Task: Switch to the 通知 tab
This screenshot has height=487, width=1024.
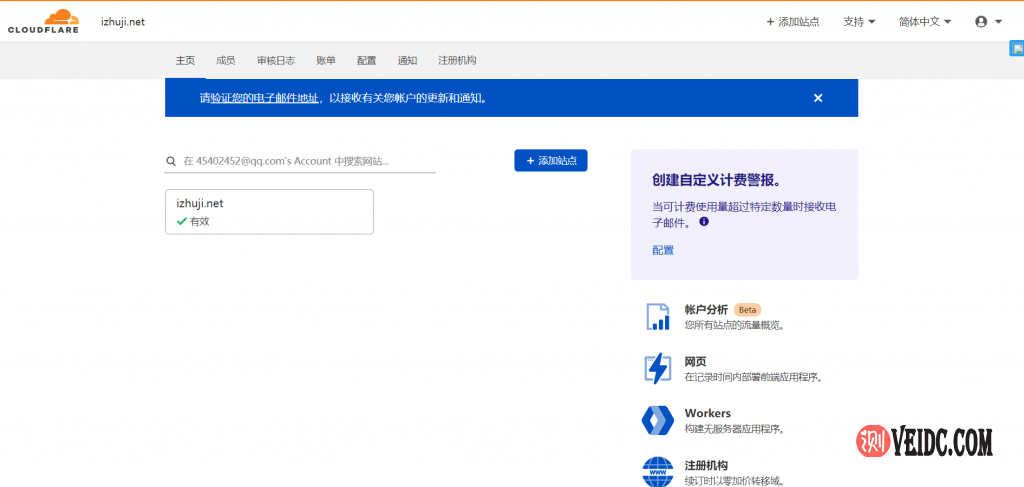Action: [x=408, y=60]
